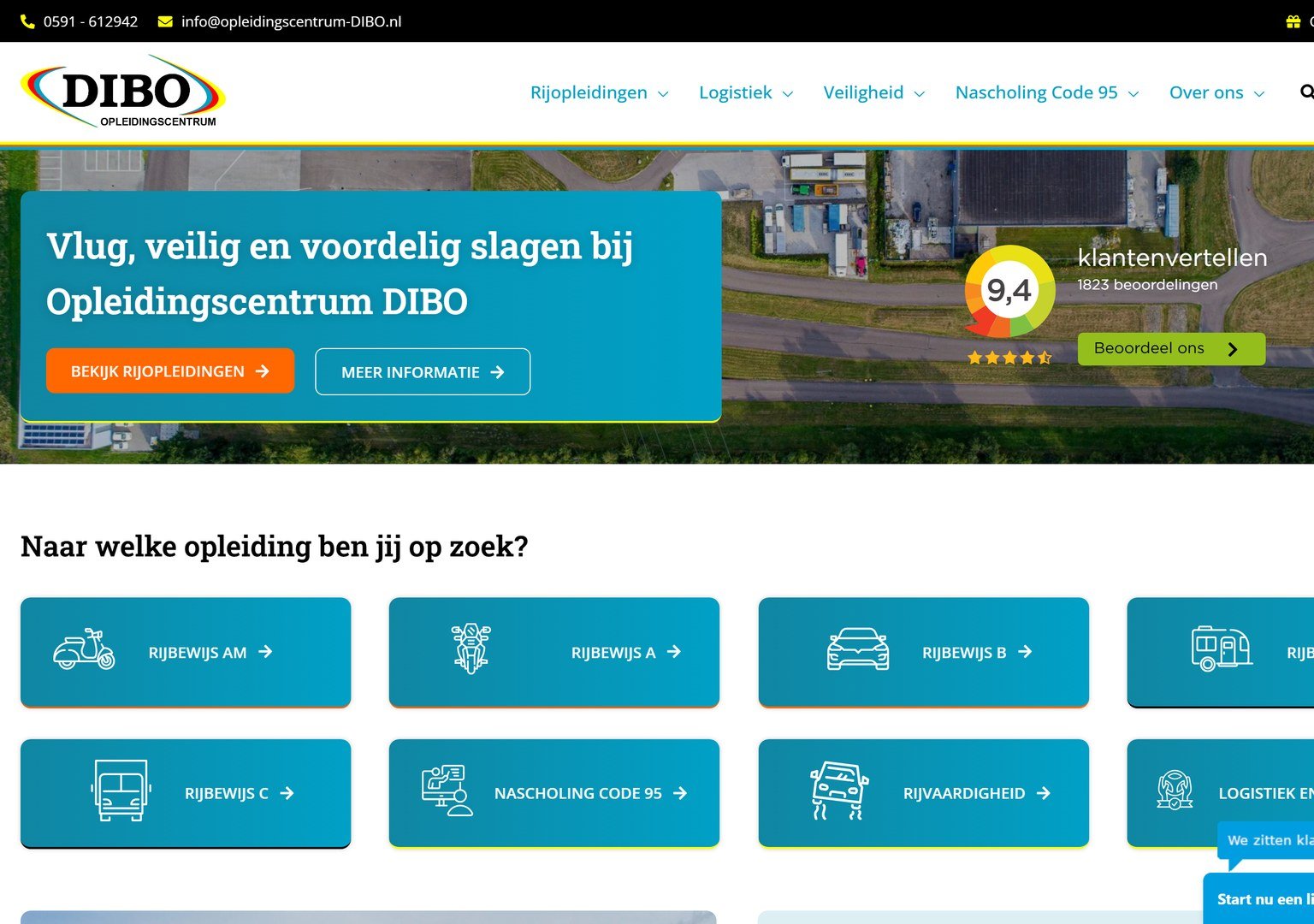Click the green Beoordeel ons button
Screen dimensions: 1314x924
(1171, 348)
